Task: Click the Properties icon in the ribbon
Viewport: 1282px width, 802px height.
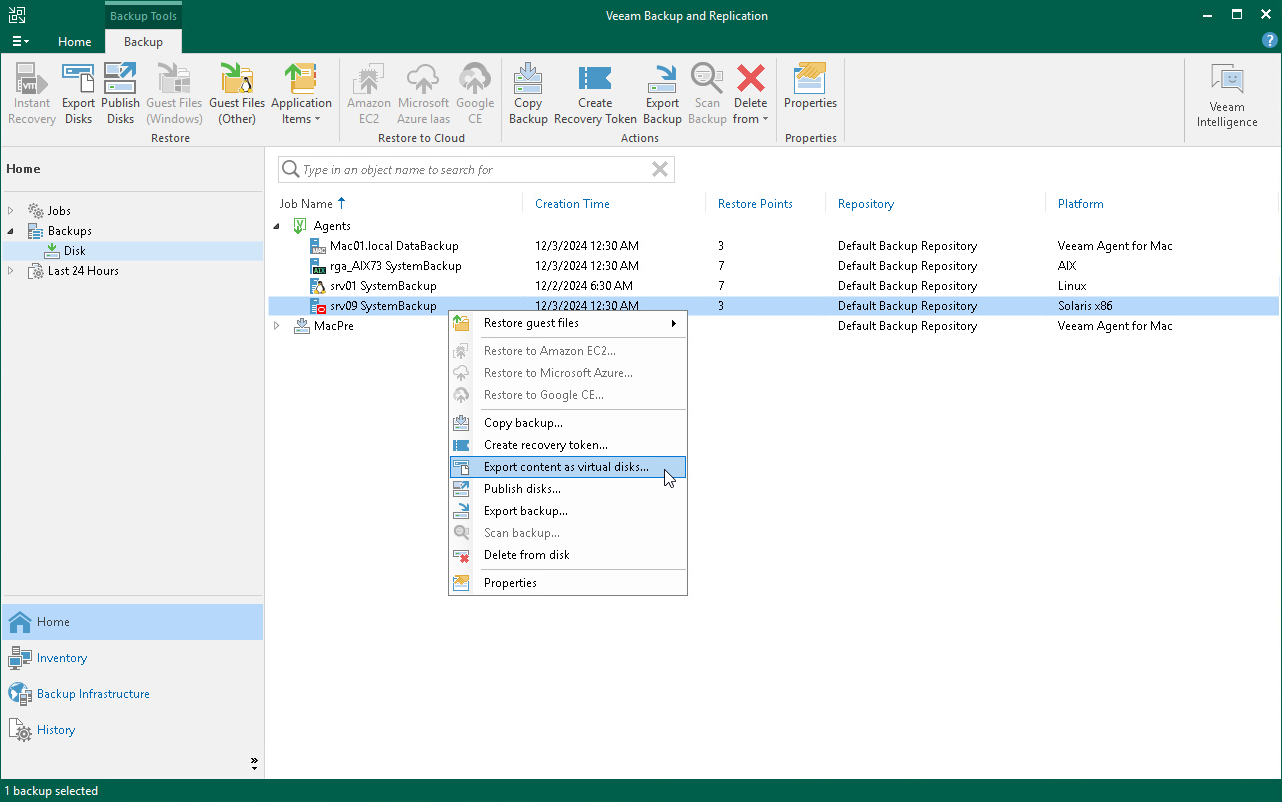Action: 810,93
